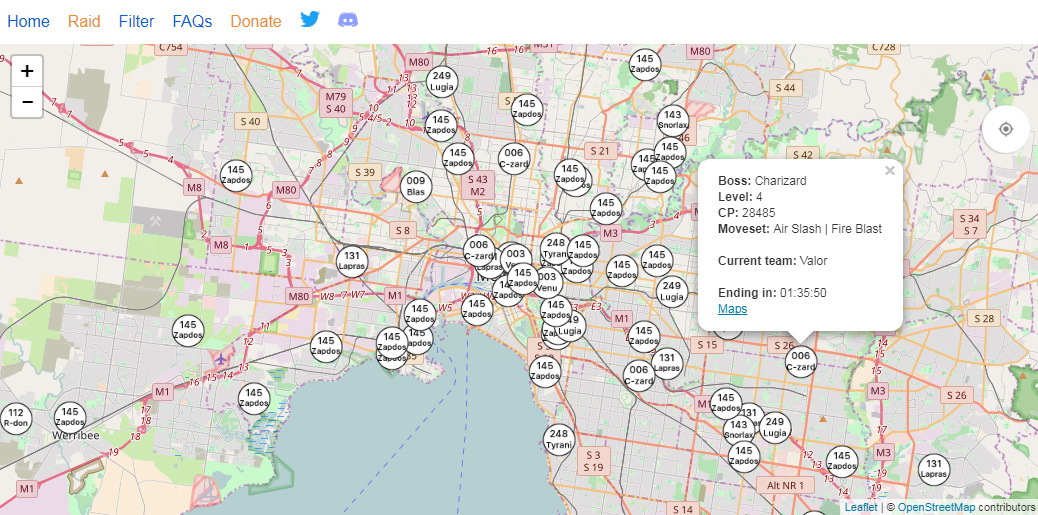Click the moveset Air Slash | Fire Blast
1038x515 pixels.
[x=827, y=229]
